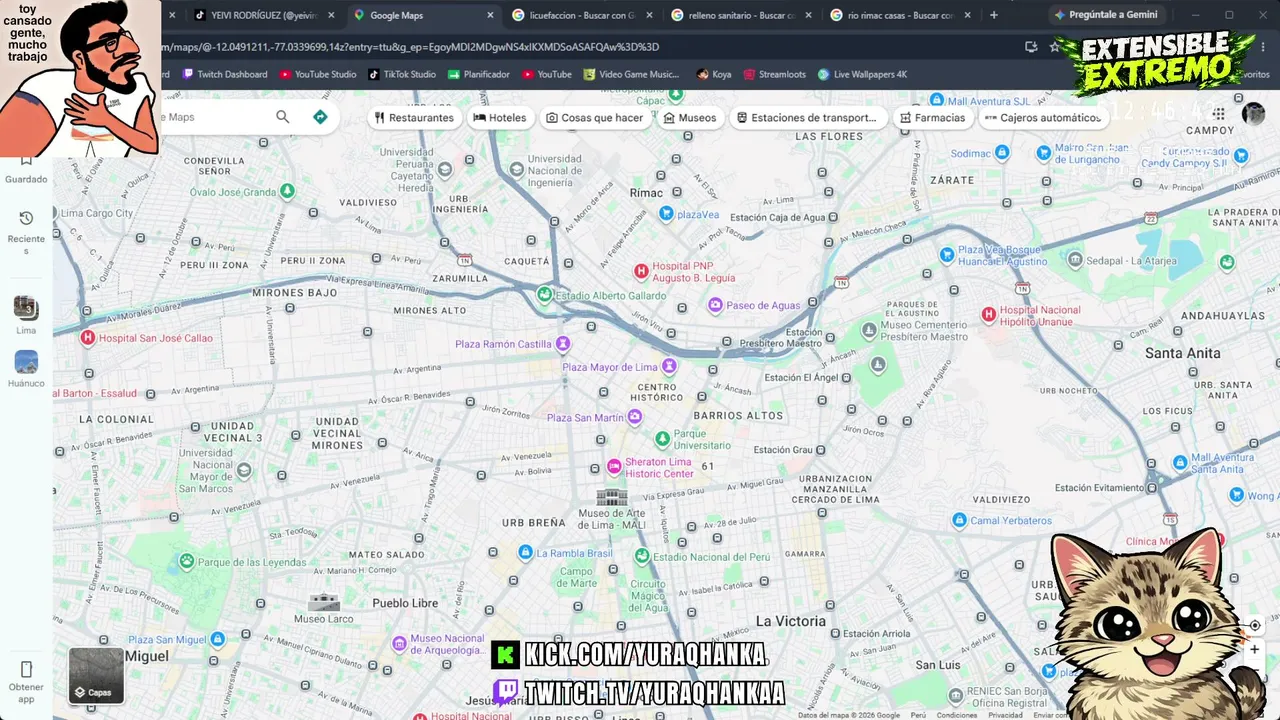This screenshot has height=720, width=1280.
Task: Click the Camal Yerbateros pin
Action: point(960,520)
